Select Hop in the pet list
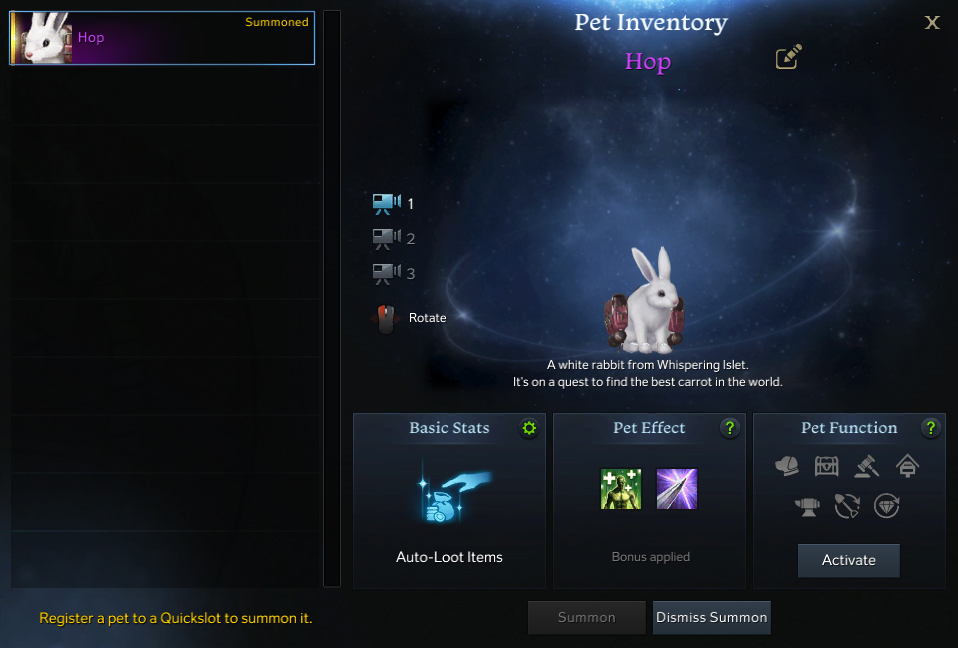Viewport: 958px width, 648px height. (163, 38)
